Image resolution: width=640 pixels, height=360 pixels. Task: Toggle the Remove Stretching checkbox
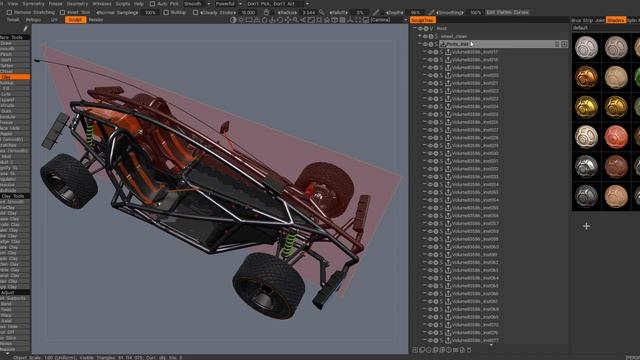coord(9,13)
